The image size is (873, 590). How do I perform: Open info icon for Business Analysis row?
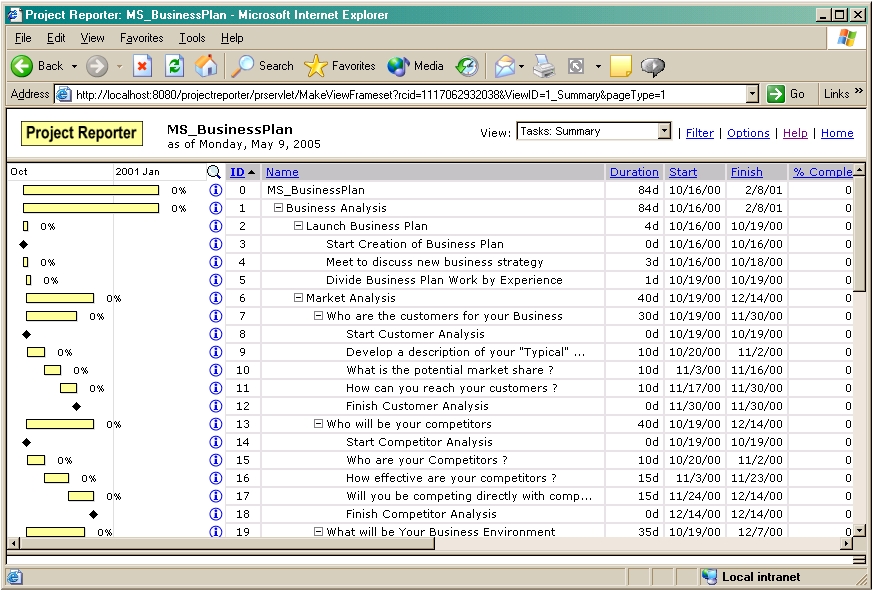click(x=215, y=208)
